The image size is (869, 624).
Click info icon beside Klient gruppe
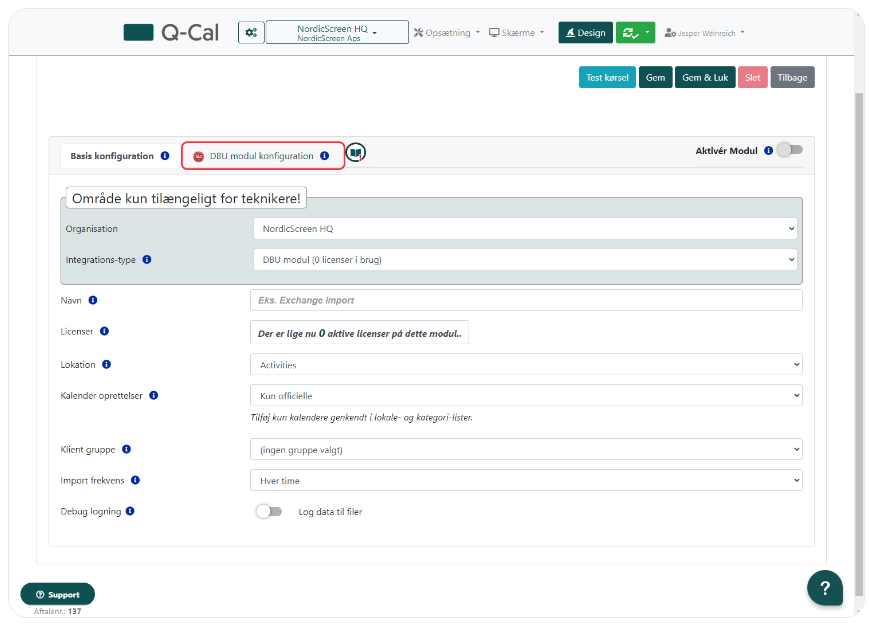click(x=126, y=449)
